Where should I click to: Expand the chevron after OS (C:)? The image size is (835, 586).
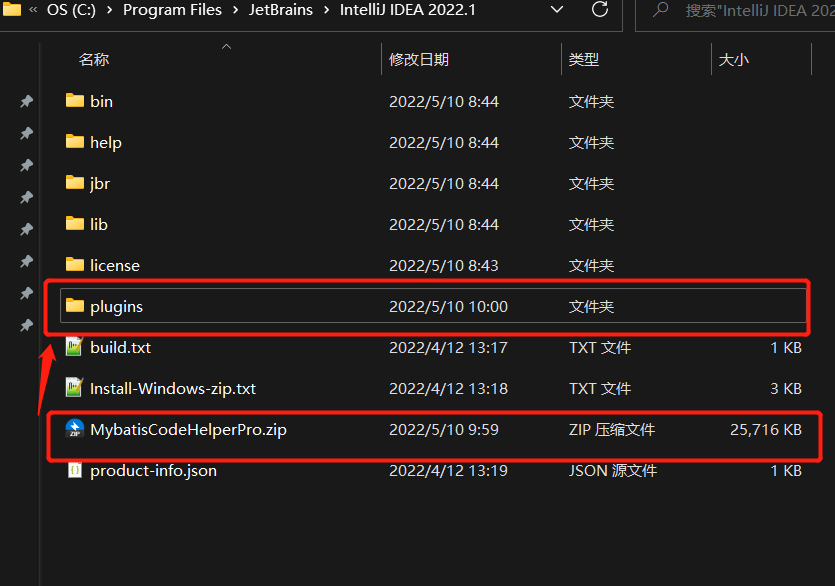click(110, 10)
